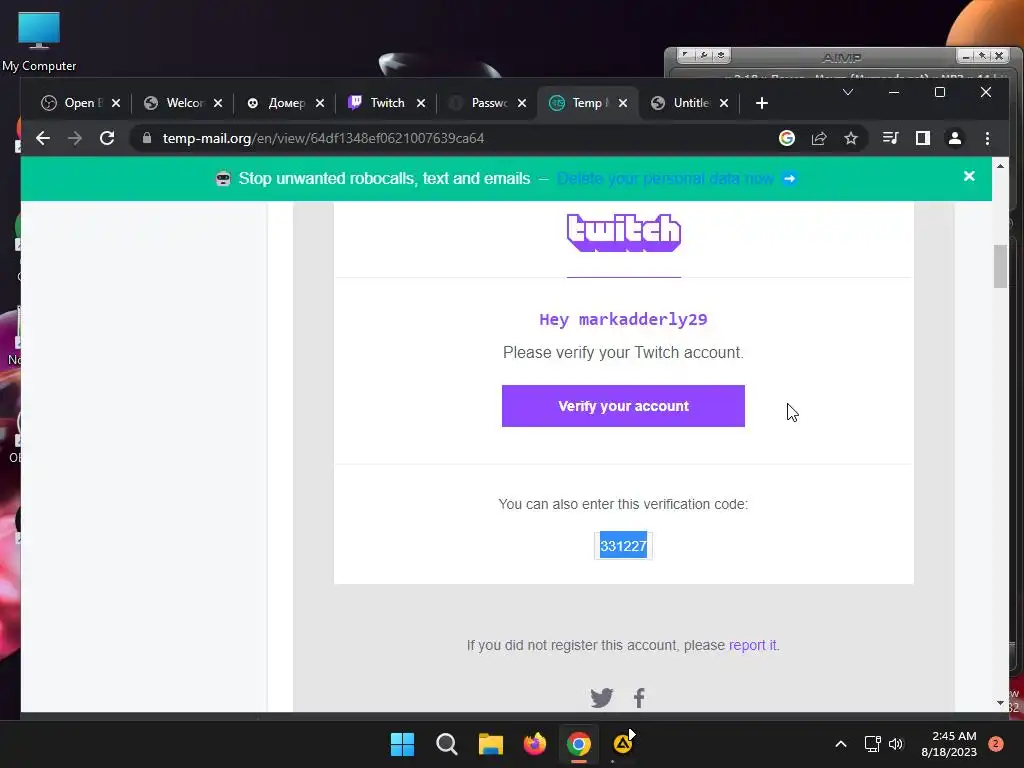The height and width of the screenshot is (768, 1024).
Task: Click Hey markadderly29 heading text
Action: 623,319
